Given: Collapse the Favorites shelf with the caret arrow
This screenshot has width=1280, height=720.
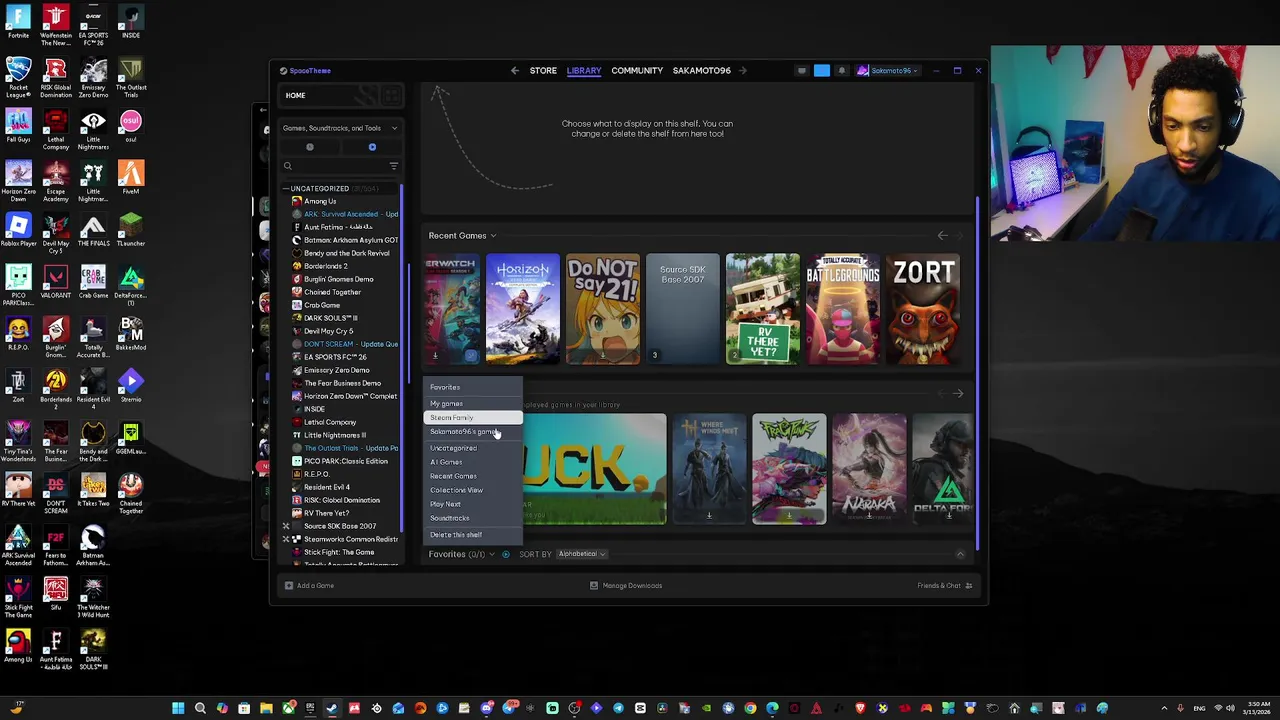Looking at the screenshot, I should pos(960,554).
